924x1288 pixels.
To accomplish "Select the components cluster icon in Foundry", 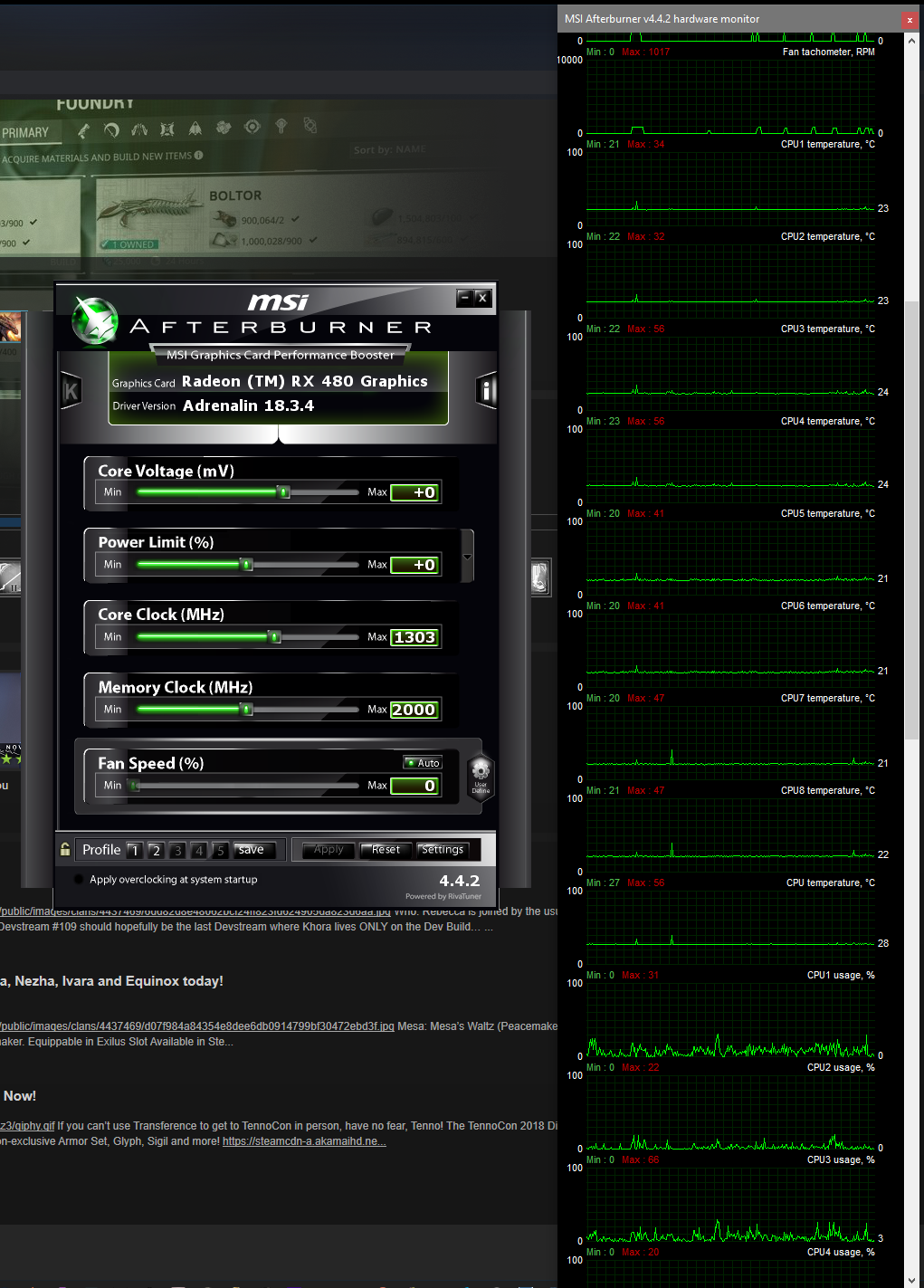I will [x=224, y=128].
